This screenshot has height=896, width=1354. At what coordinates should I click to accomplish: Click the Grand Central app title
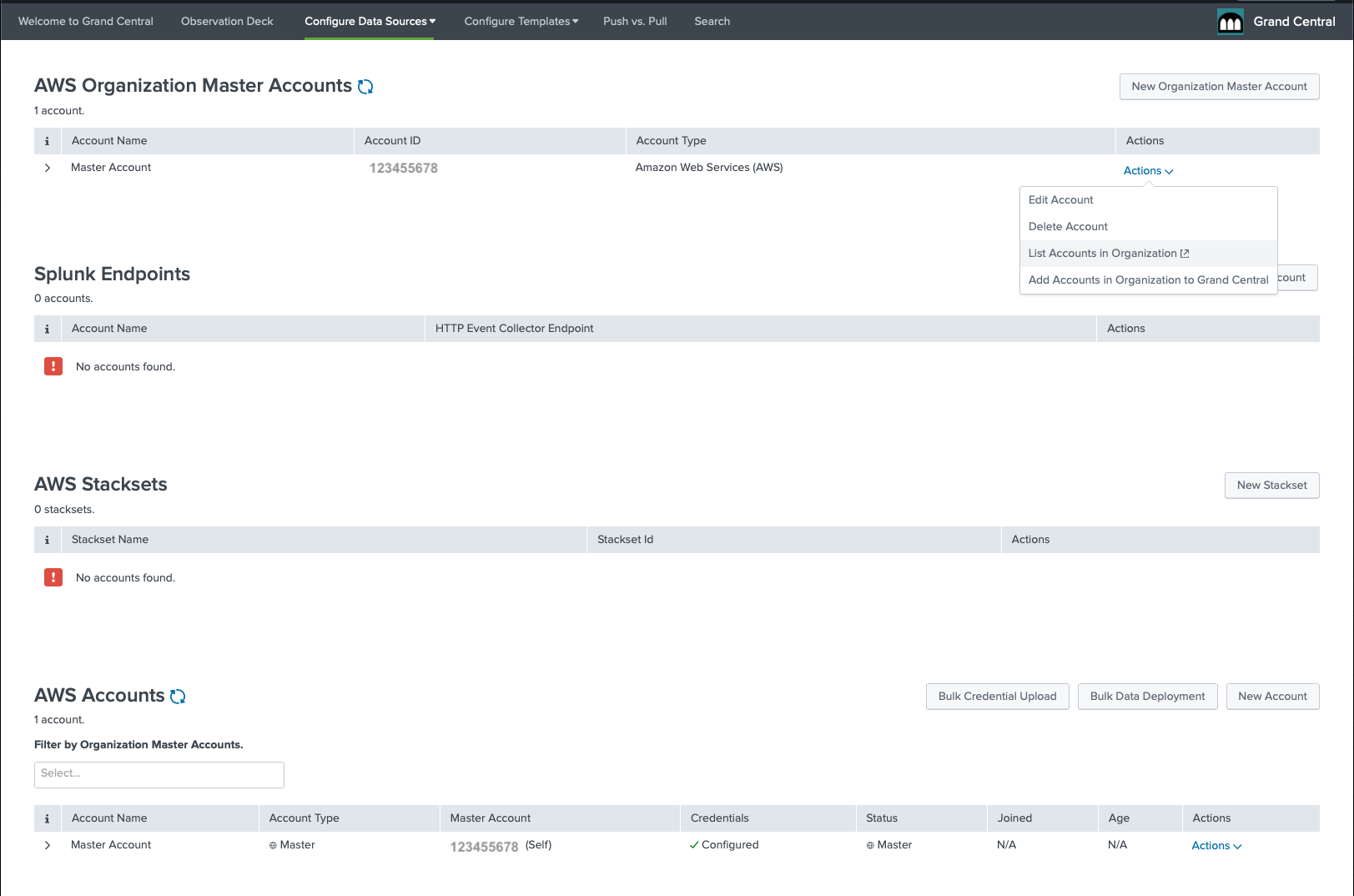(x=1294, y=22)
